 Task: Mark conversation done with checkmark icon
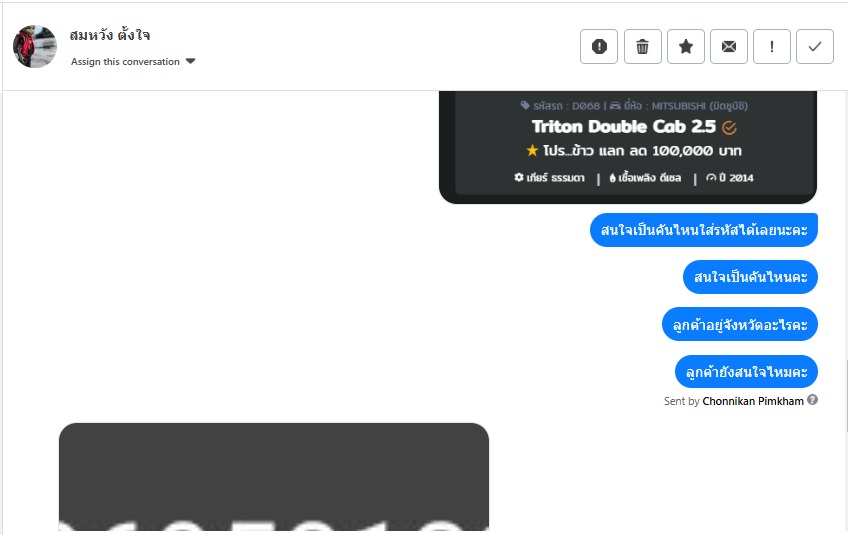(815, 47)
